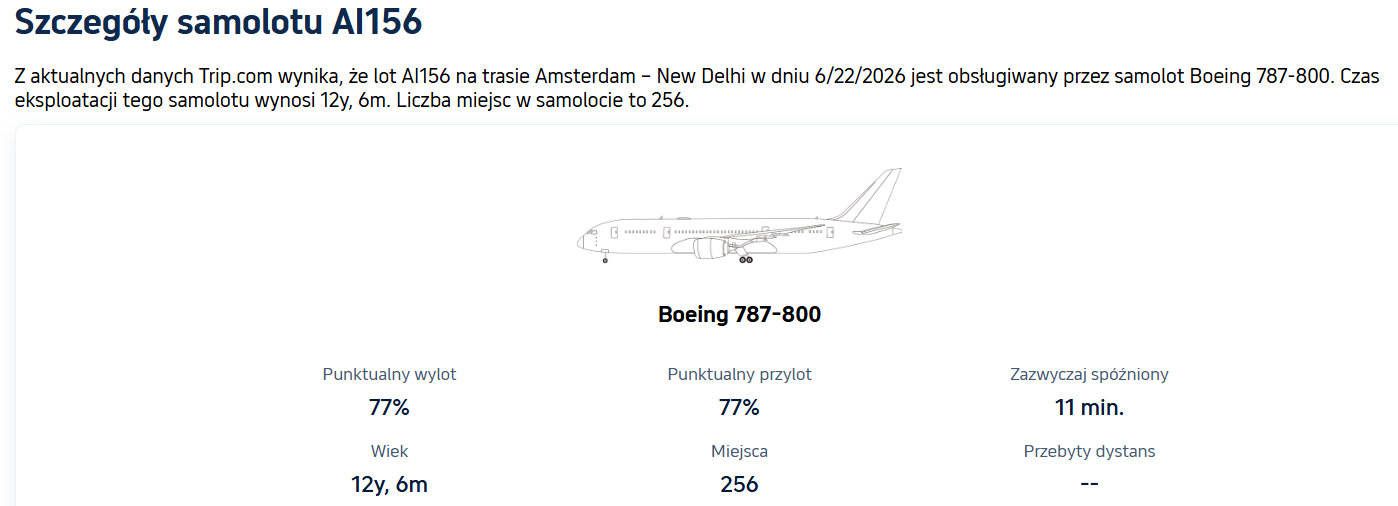
Task: Select the Przebyty dystans label
Action: coord(1089,451)
